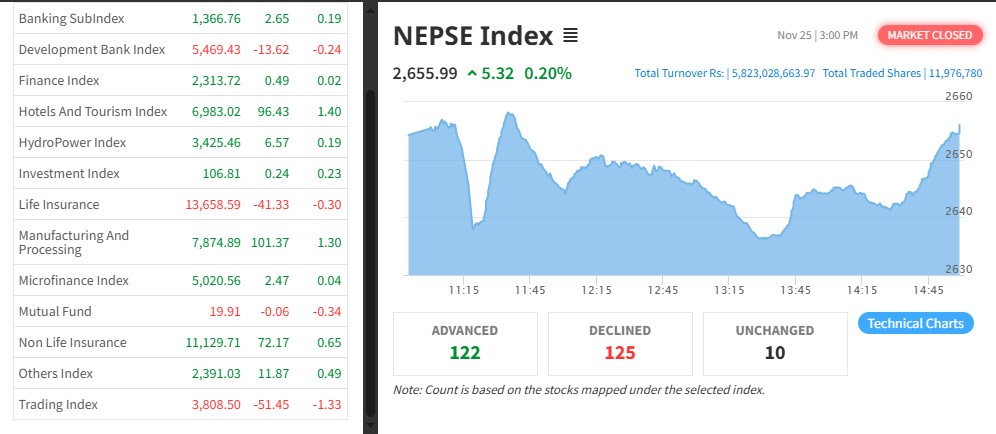This screenshot has height=434, width=996.
Task: Click the green up-arrow beside 5.32
Action: (472, 73)
